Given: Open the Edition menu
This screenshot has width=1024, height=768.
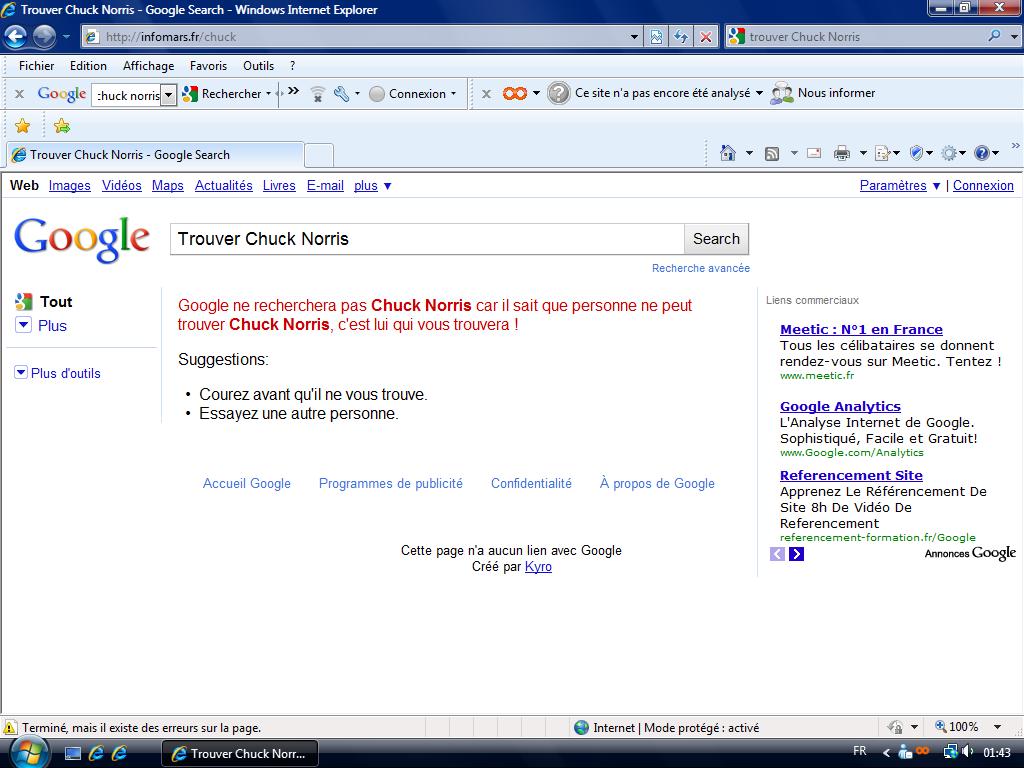Looking at the screenshot, I should tap(88, 65).
